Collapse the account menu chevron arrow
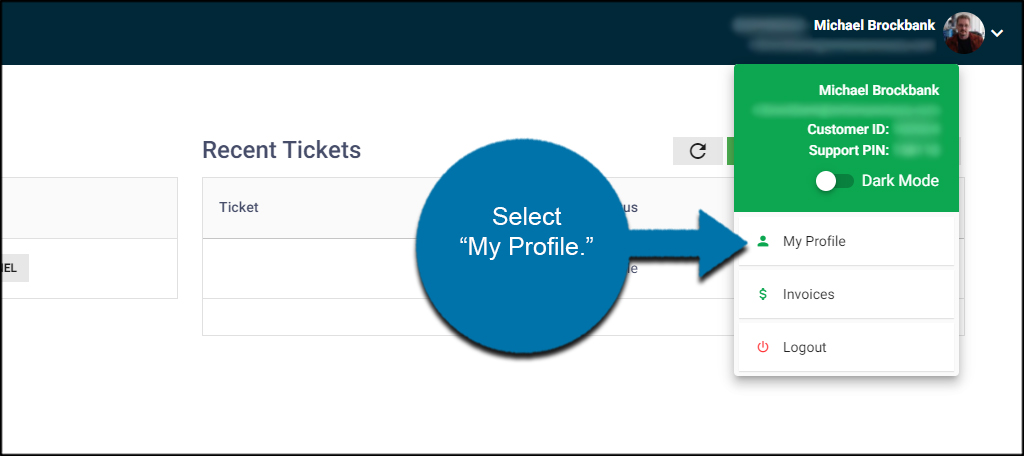The height and width of the screenshot is (456, 1024). pyautogui.click(x=997, y=33)
